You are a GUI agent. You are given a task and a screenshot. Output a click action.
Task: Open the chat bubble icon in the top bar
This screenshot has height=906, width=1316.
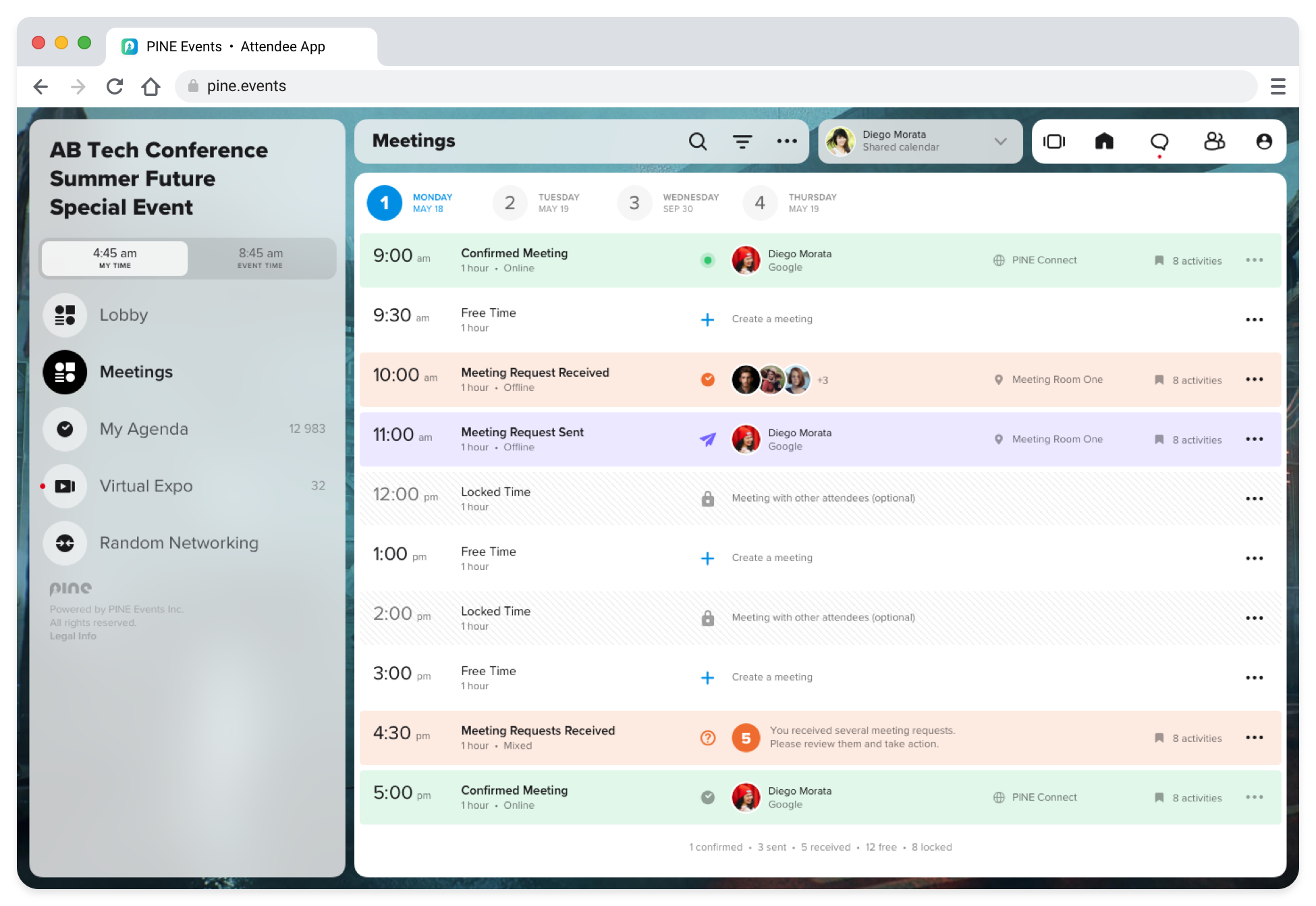1159,141
